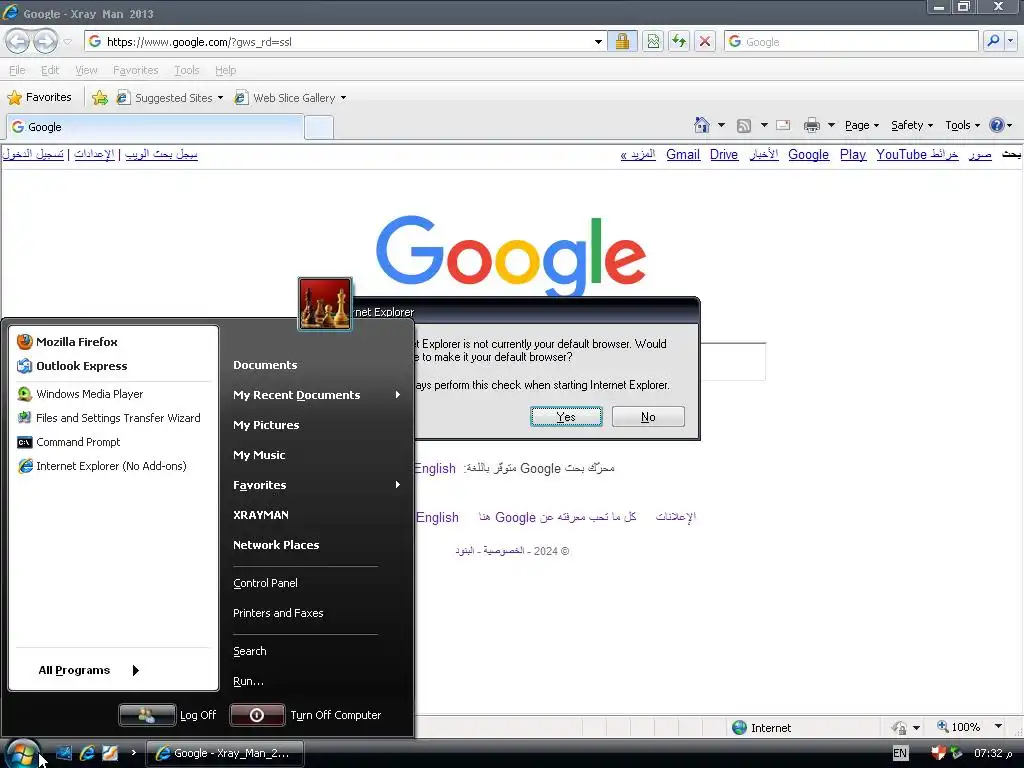Click the Home icon in the command bar
Image resolution: width=1024 pixels, height=768 pixels.
[702, 125]
